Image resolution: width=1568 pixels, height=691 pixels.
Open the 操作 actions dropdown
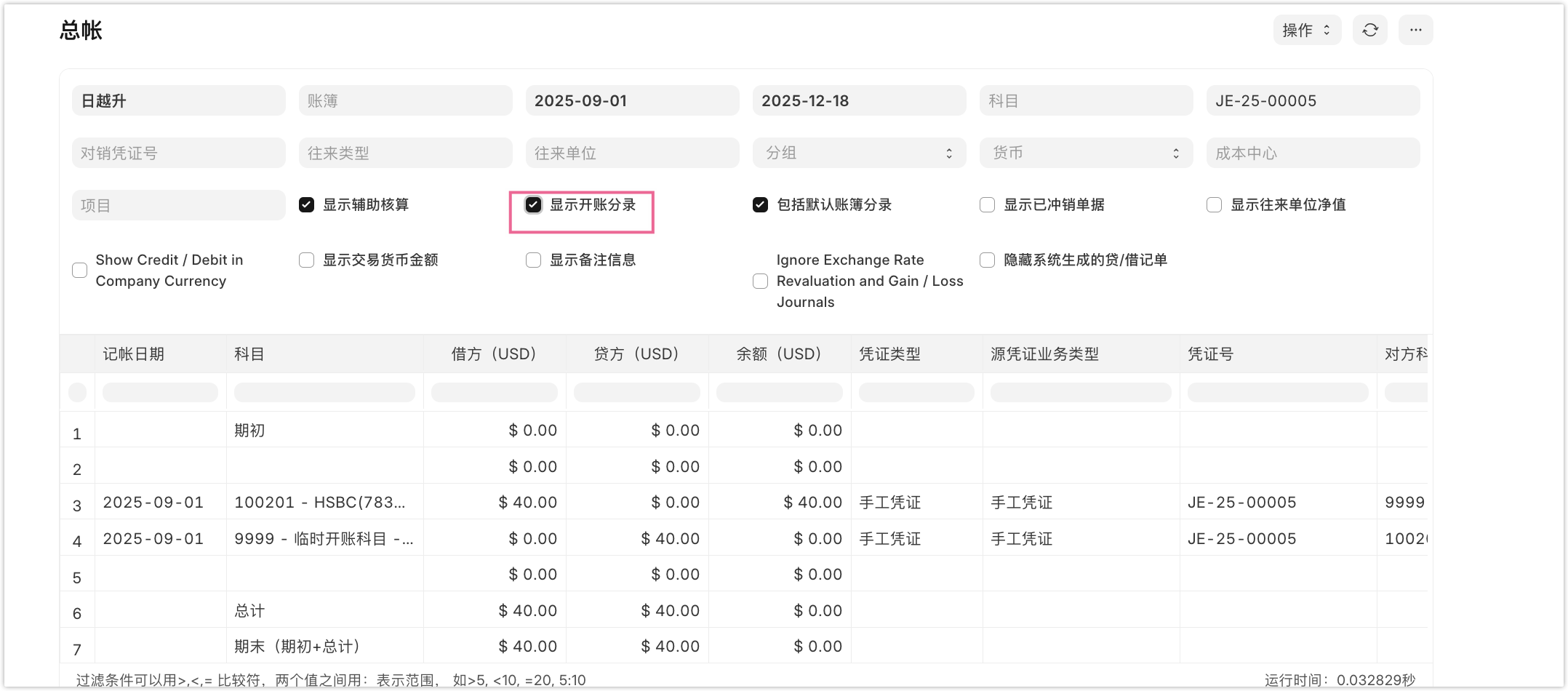pos(1306,30)
